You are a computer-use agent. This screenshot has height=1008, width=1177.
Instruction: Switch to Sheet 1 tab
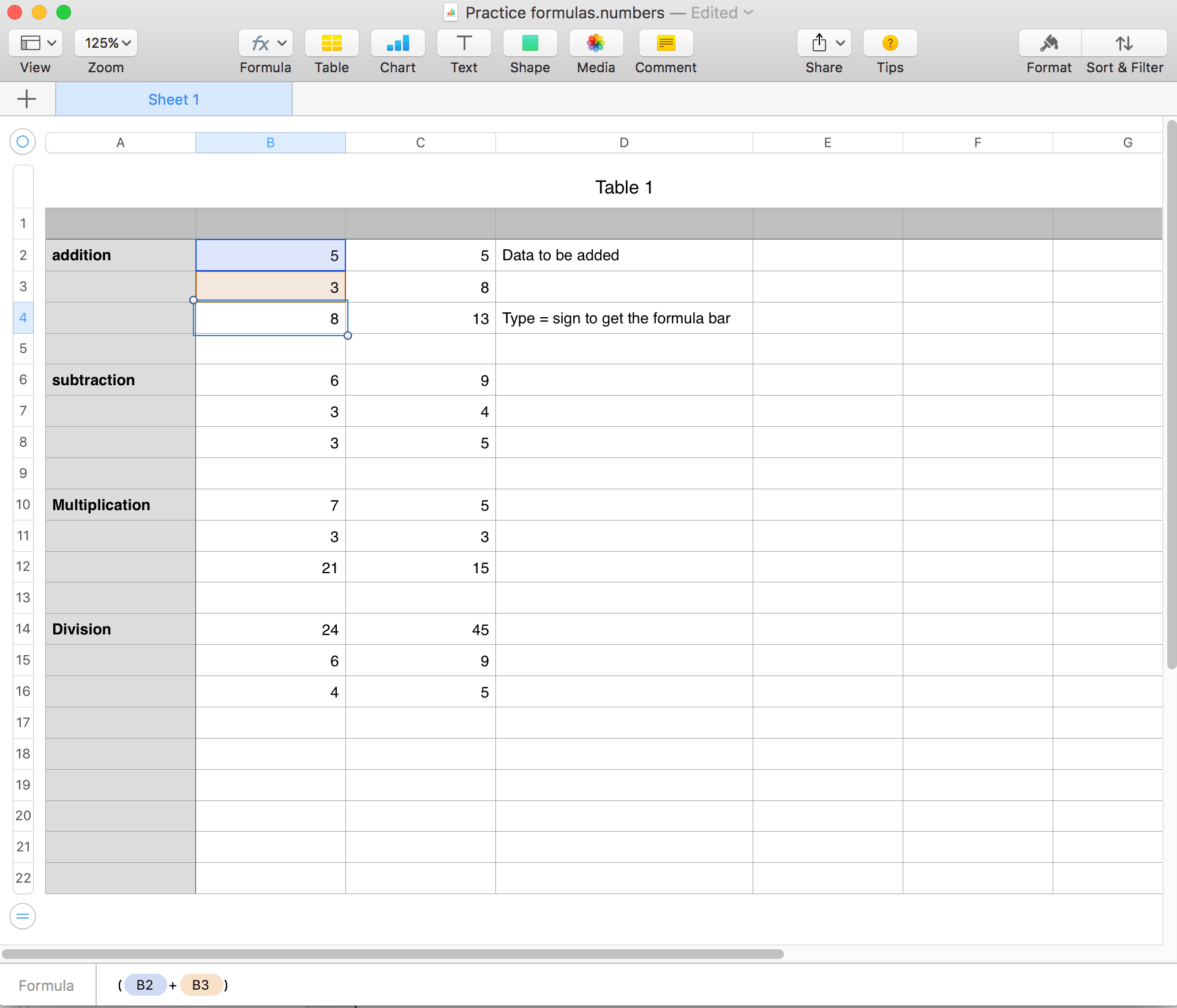pyautogui.click(x=173, y=99)
